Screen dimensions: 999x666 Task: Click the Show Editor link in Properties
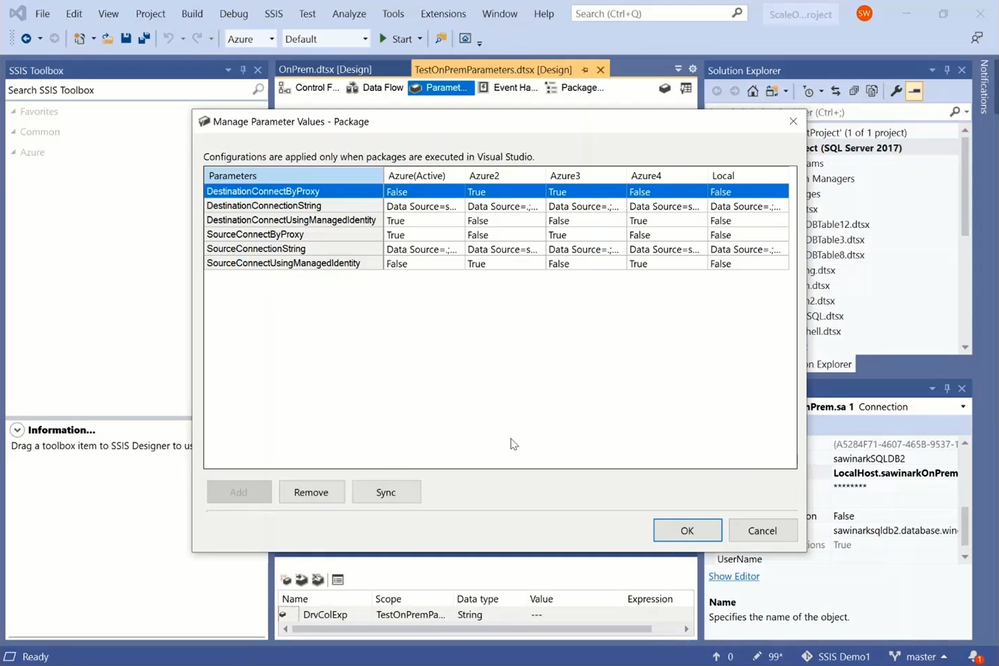733,576
